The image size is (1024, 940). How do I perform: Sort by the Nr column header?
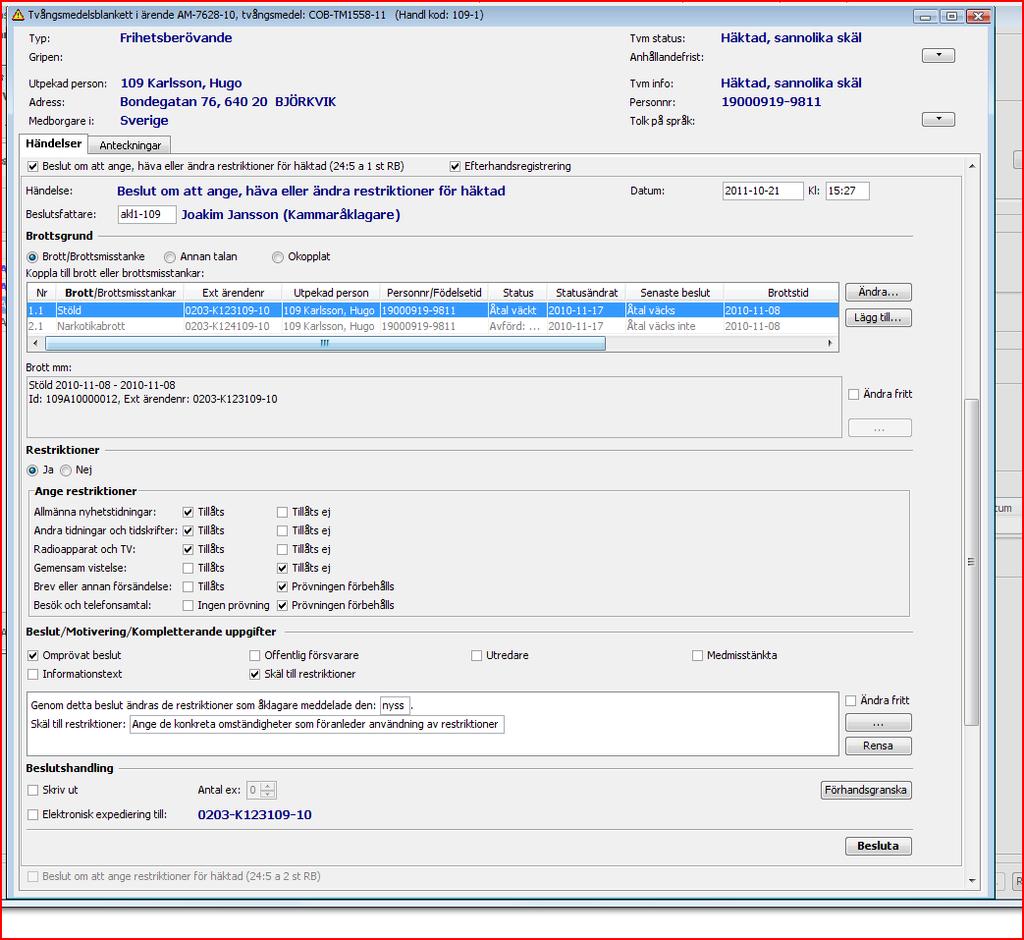(x=42, y=293)
